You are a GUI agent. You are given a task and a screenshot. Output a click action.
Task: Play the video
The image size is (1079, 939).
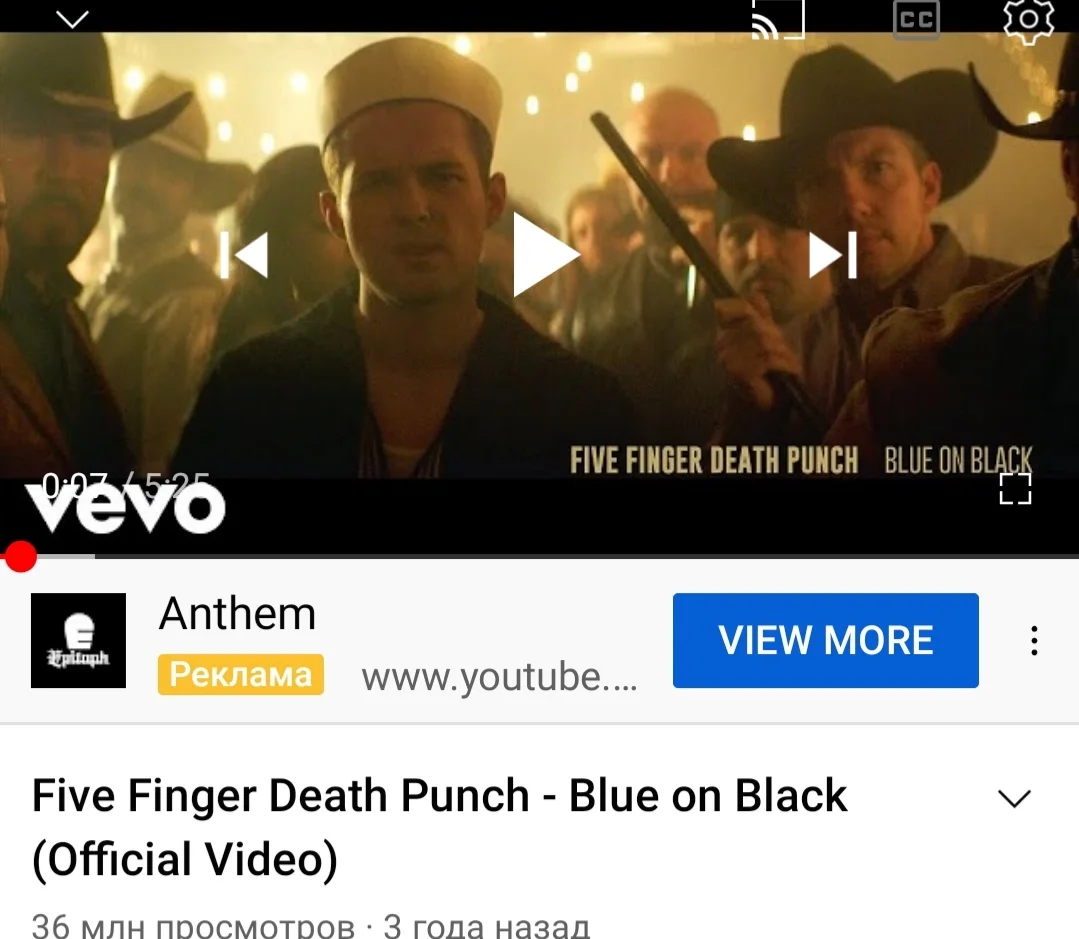(545, 255)
